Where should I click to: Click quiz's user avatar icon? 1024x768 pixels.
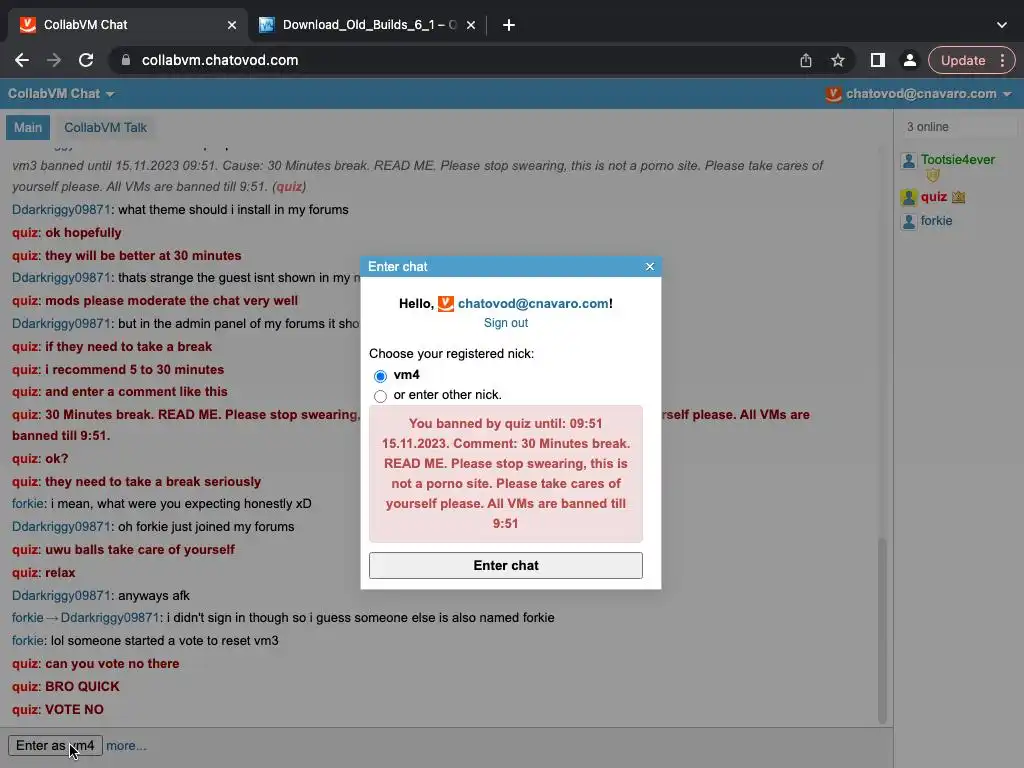(908, 197)
